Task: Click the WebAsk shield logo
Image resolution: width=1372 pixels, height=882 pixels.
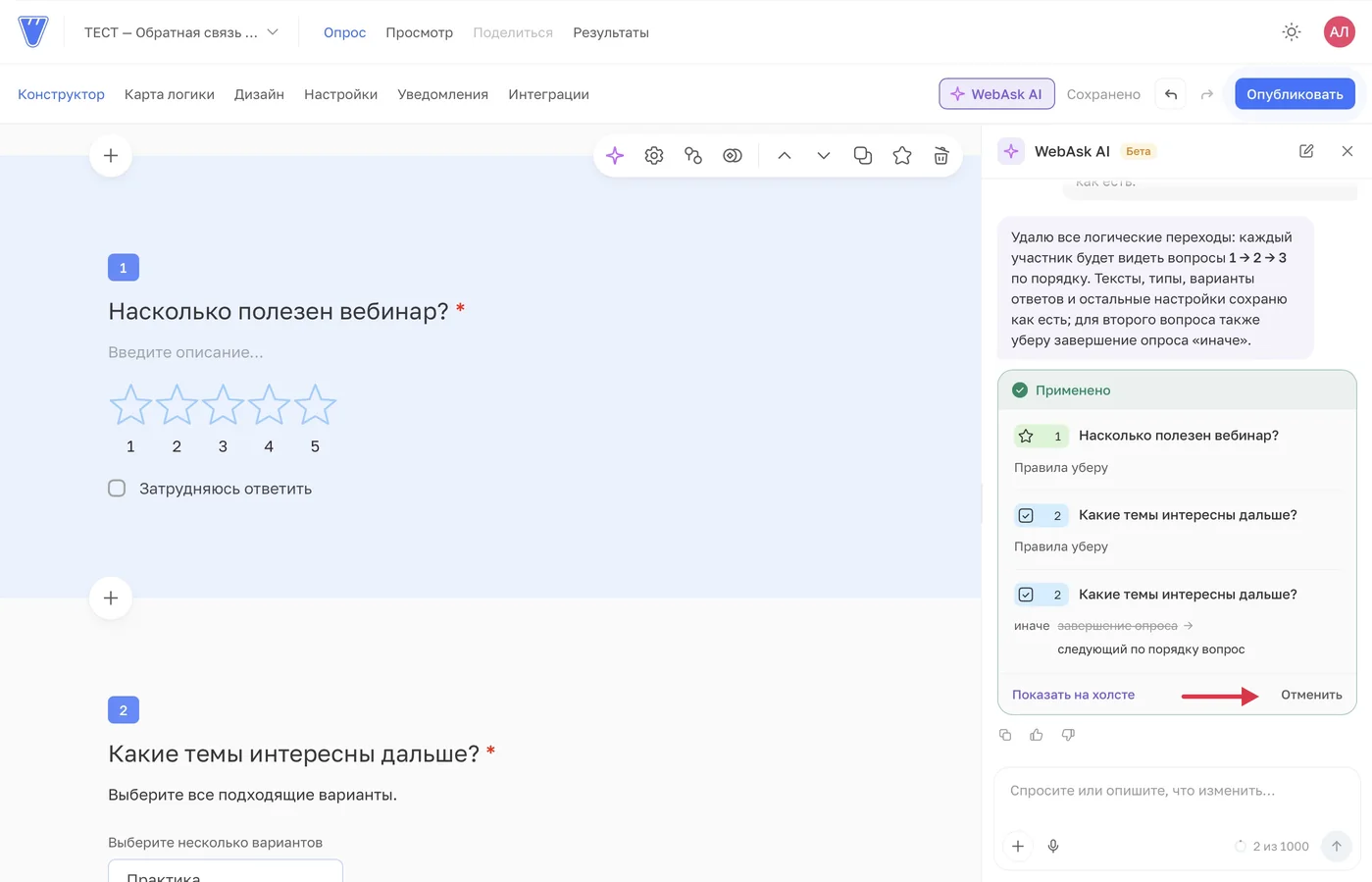Action: coord(32,31)
